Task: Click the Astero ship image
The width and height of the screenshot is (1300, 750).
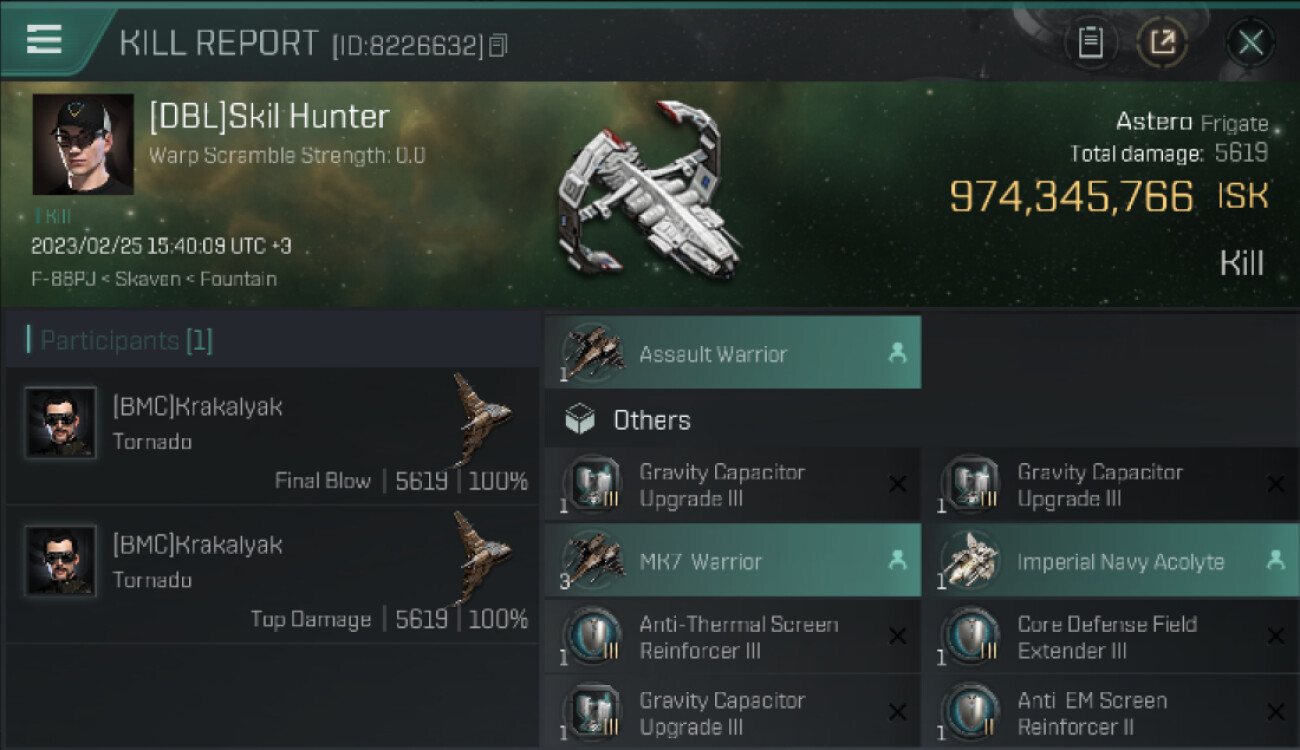Action: [x=650, y=190]
